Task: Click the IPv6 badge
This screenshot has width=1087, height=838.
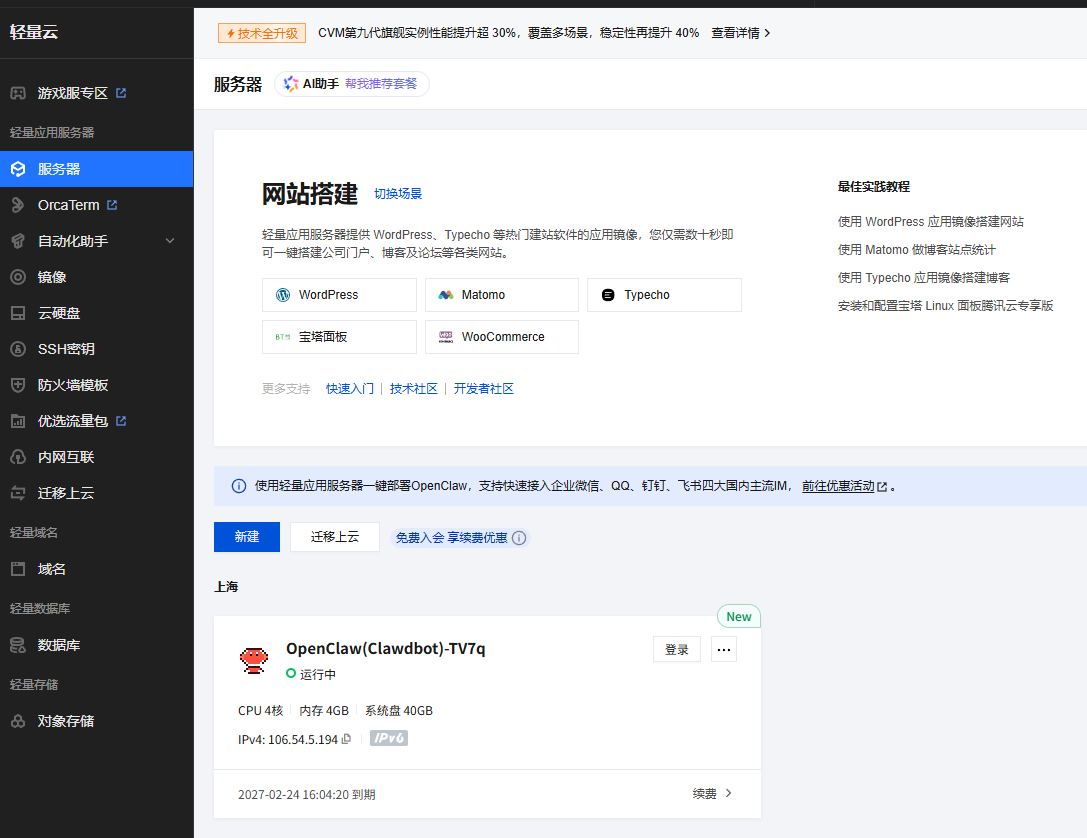Action: (389, 738)
